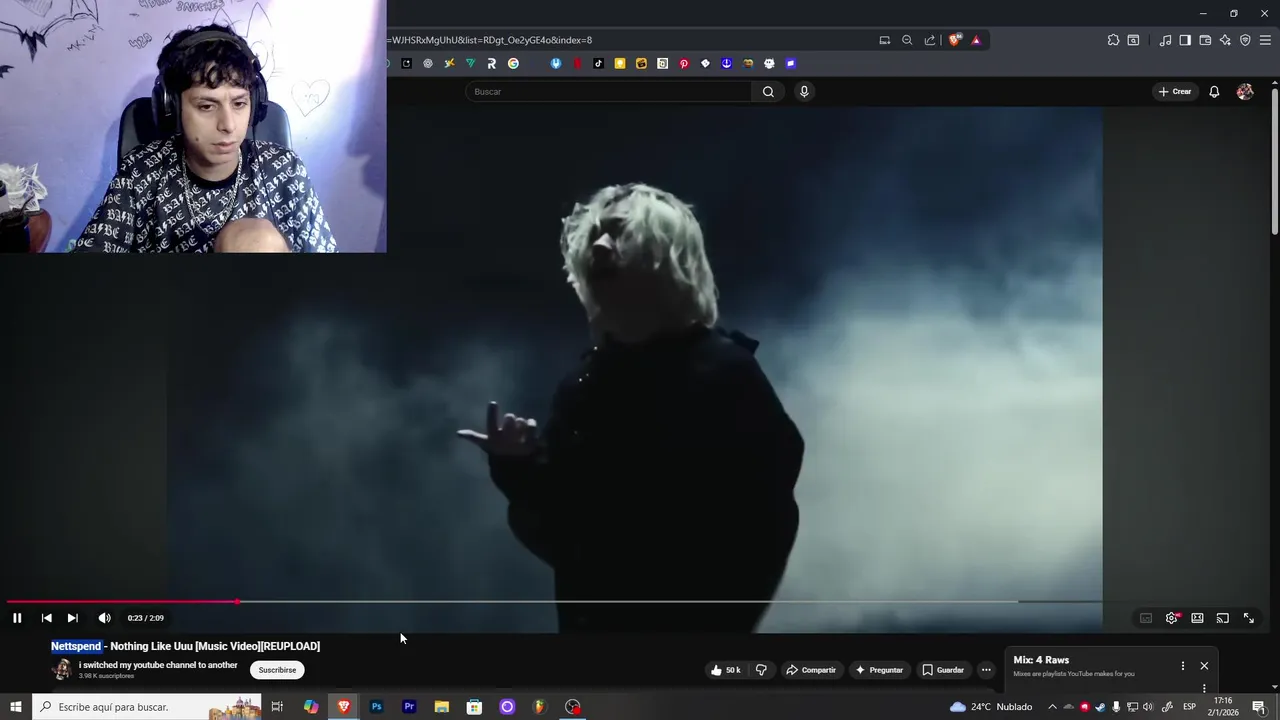1280x720 pixels.
Task: Open YouTube account avatar menu
Action: tap(1245, 91)
